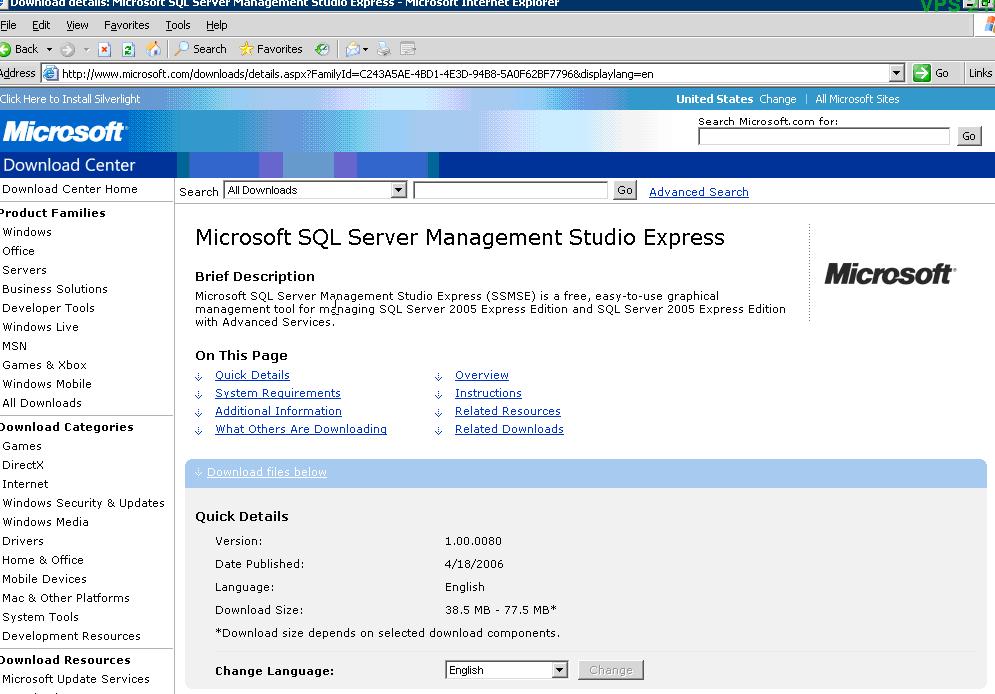Click Here to Install Silverlight link
The width and height of the screenshot is (995, 694).
[x=70, y=99]
